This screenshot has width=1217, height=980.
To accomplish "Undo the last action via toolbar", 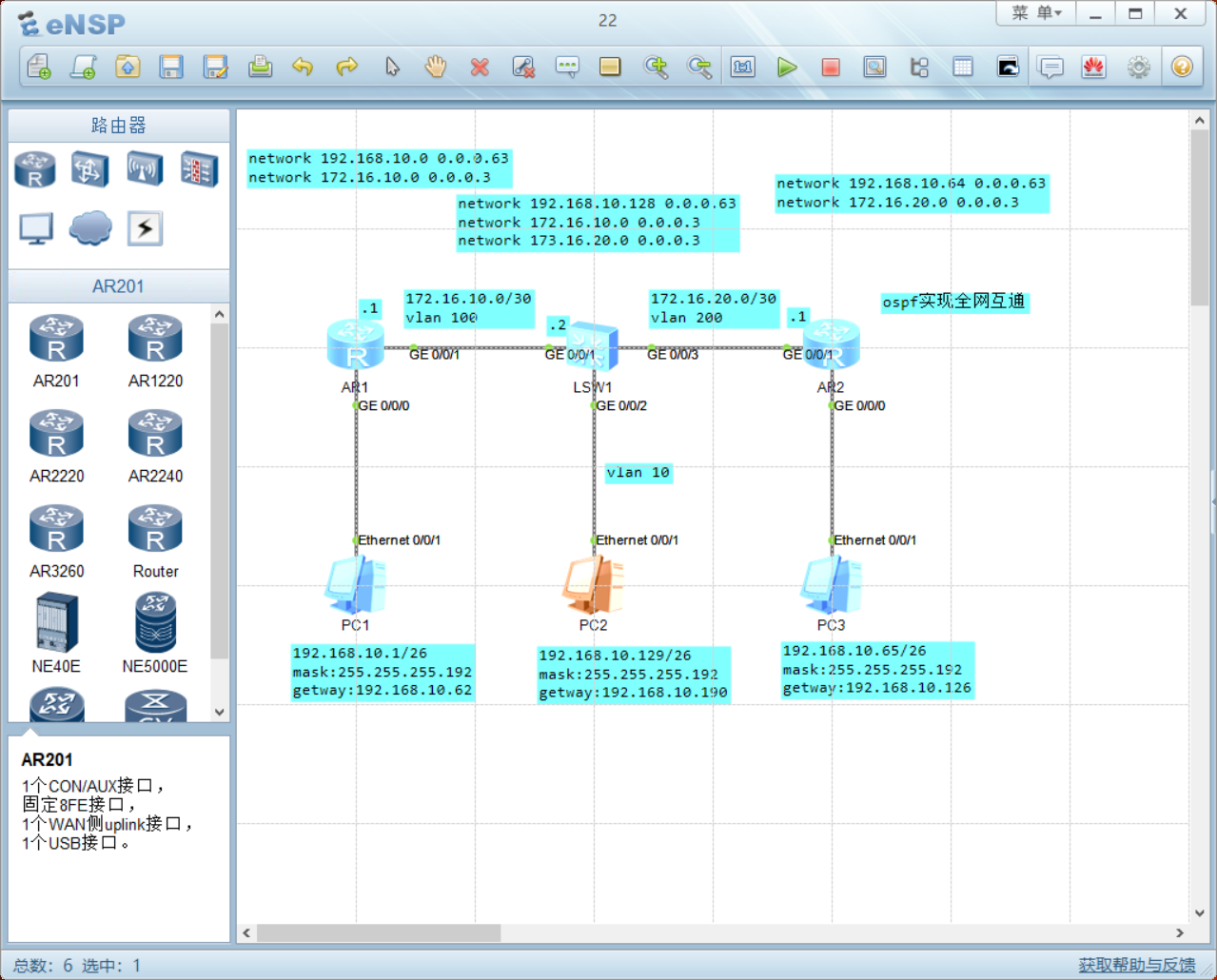I will [303, 67].
